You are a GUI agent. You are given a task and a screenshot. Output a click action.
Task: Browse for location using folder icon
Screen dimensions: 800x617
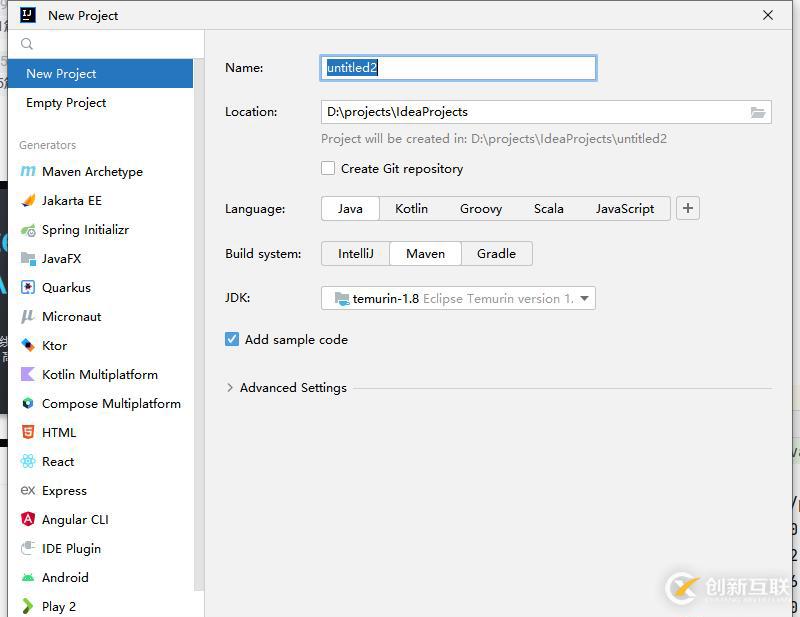tap(758, 112)
